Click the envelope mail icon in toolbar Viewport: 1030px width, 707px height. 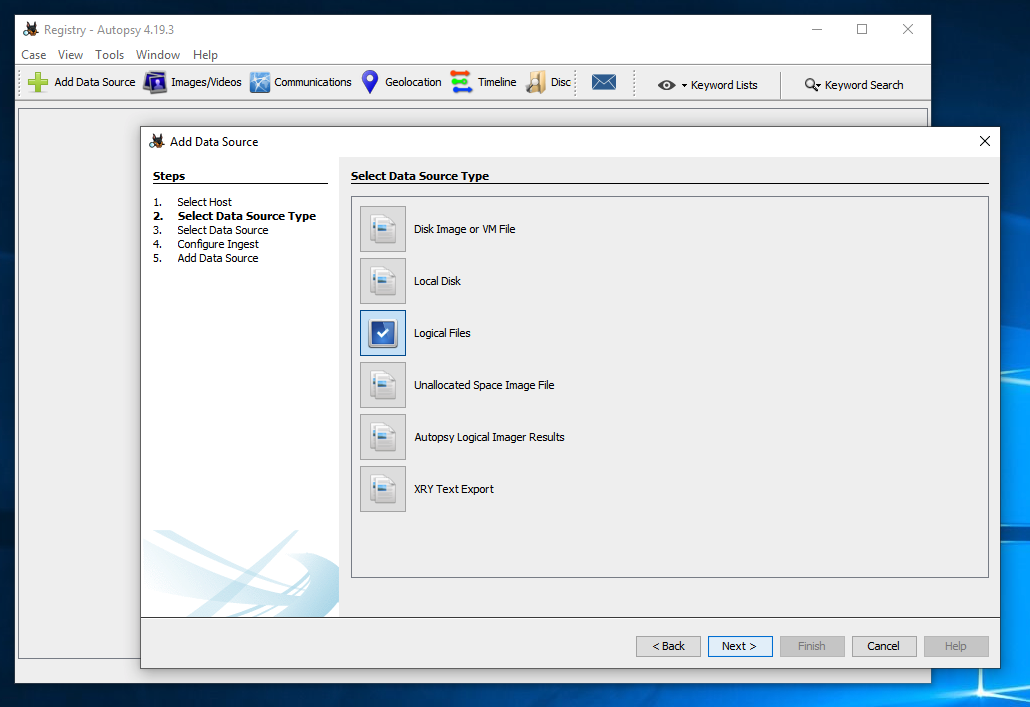click(604, 82)
